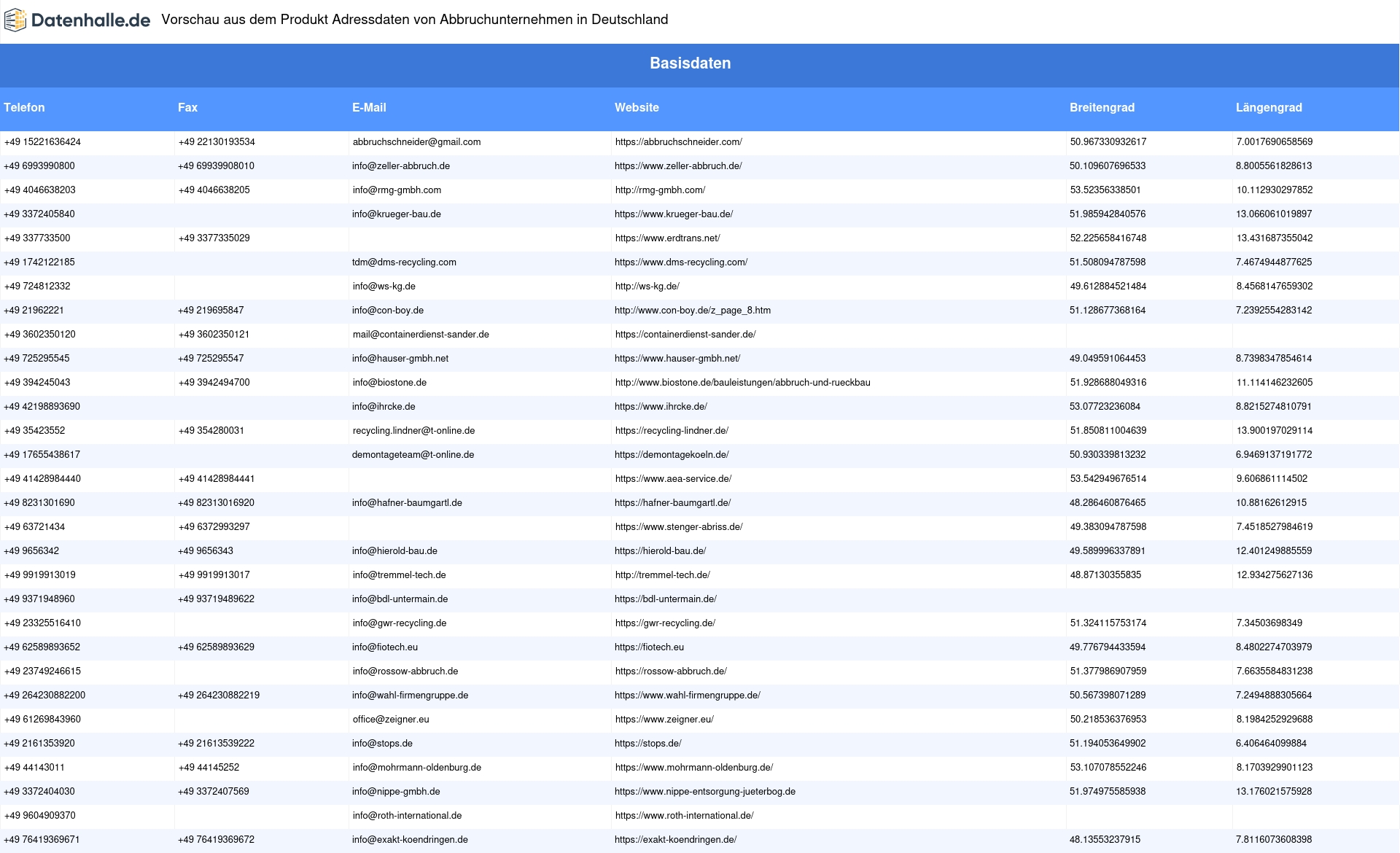The width and height of the screenshot is (1400, 853).
Task: Select email office@zeigner.eu
Action: click(x=391, y=720)
